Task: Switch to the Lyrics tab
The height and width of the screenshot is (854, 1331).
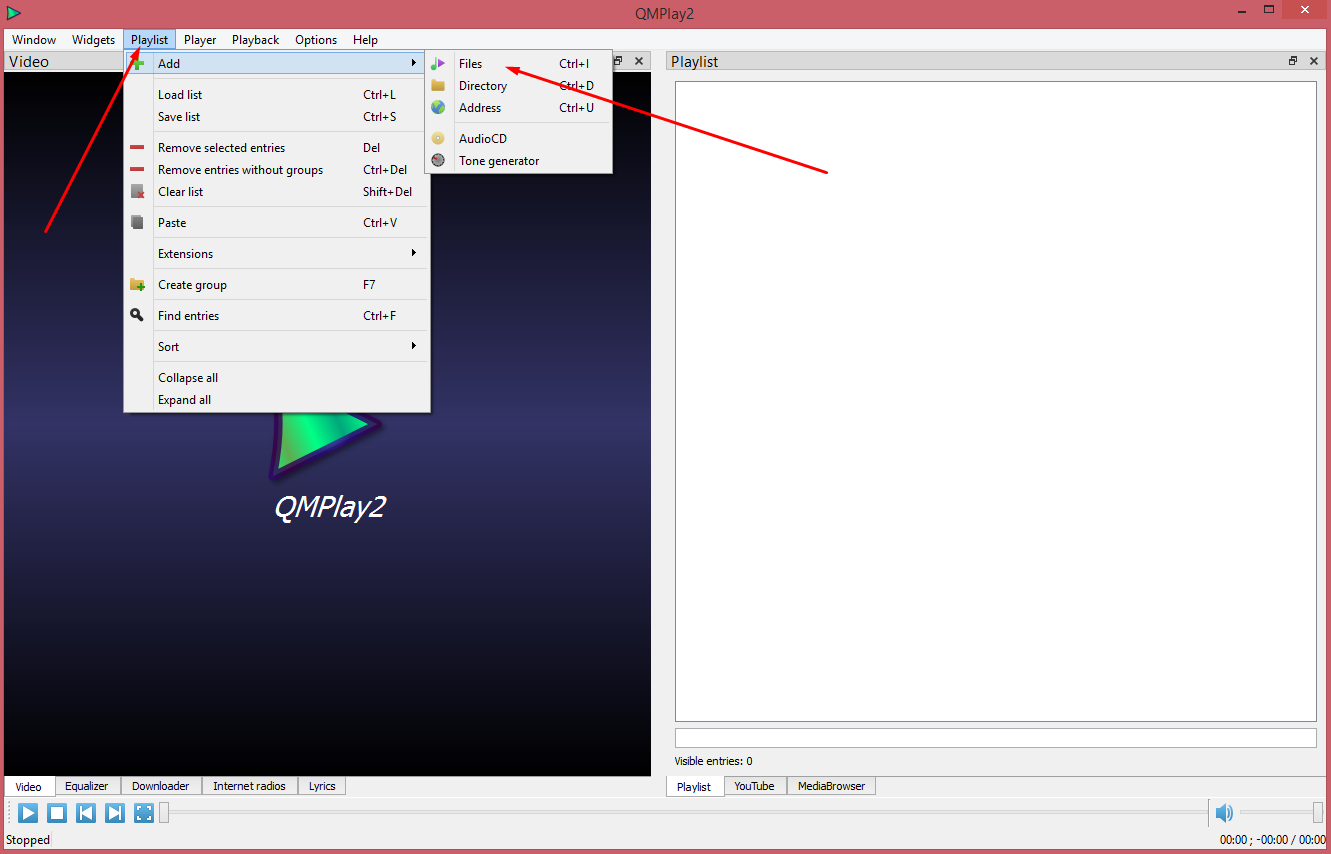Action: pos(322,786)
